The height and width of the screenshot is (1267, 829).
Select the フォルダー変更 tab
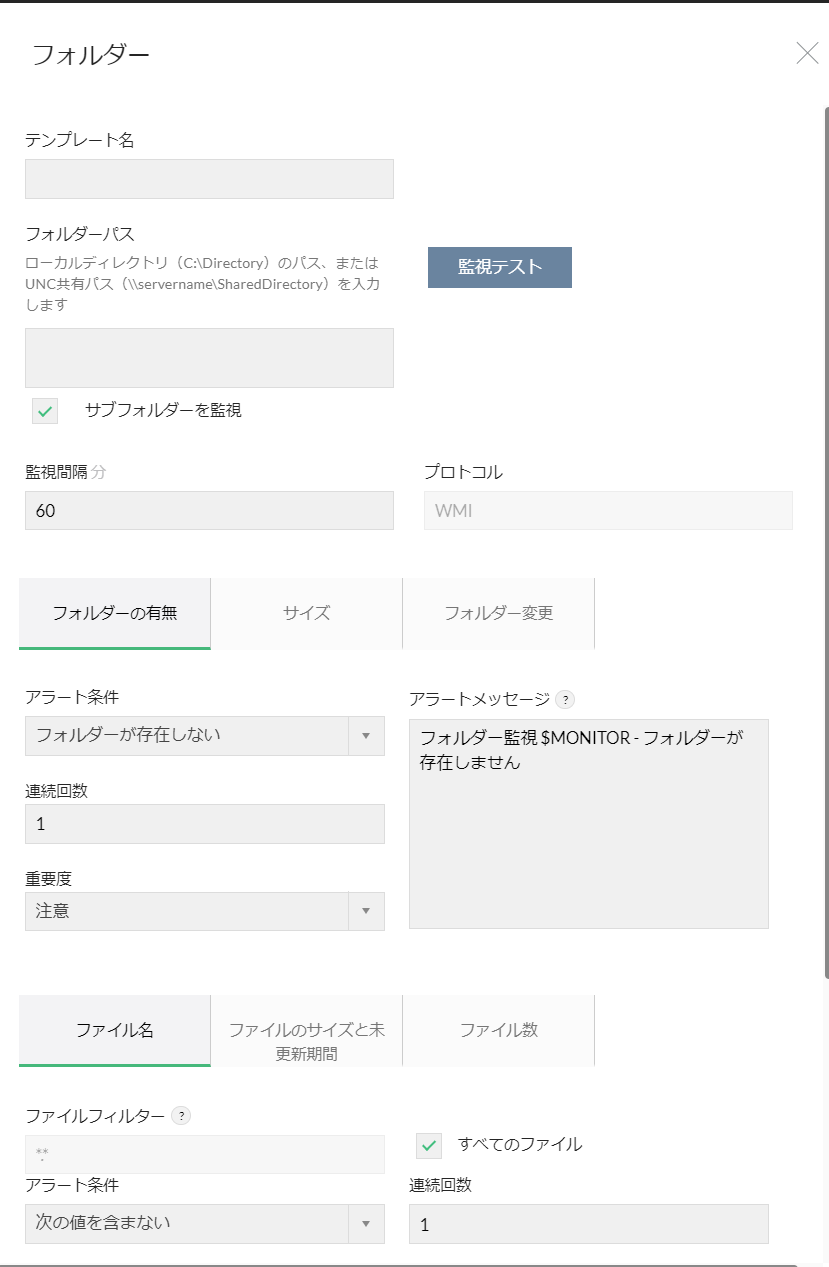[x=498, y=613]
